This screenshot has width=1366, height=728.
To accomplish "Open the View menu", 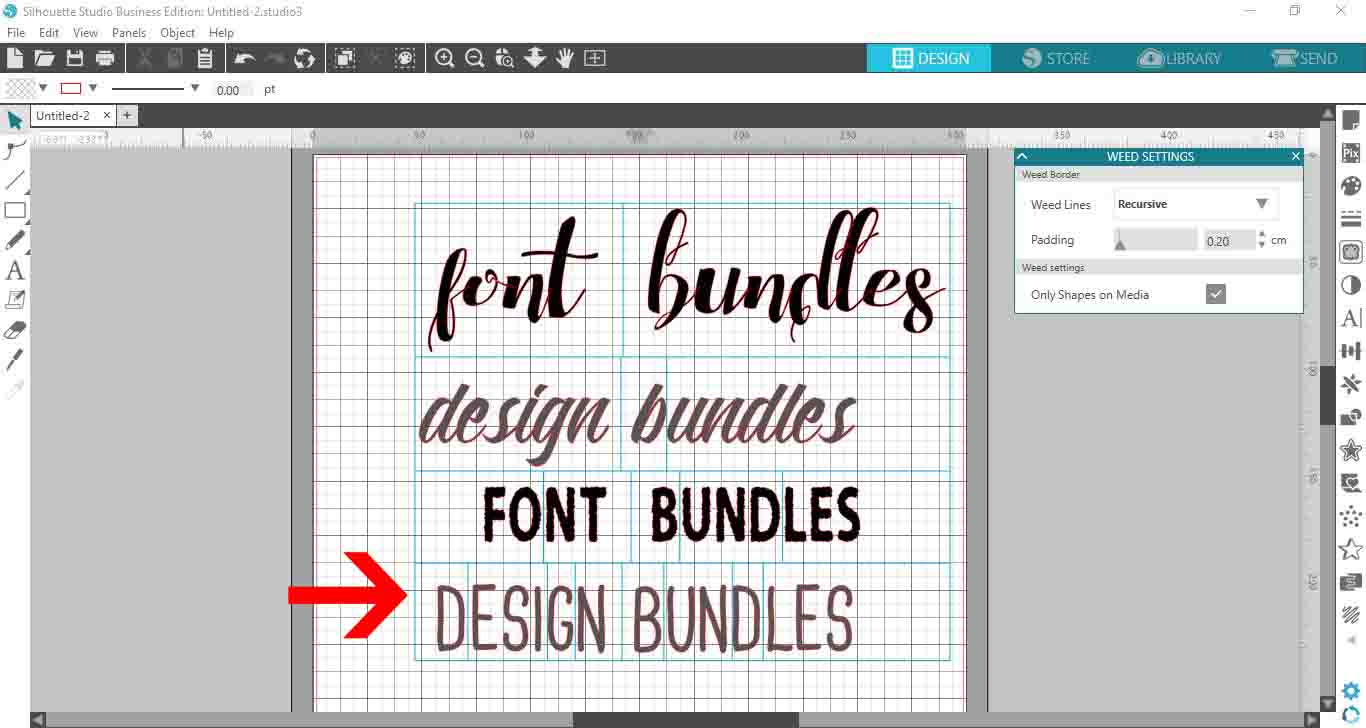I will pyautogui.click(x=85, y=32).
